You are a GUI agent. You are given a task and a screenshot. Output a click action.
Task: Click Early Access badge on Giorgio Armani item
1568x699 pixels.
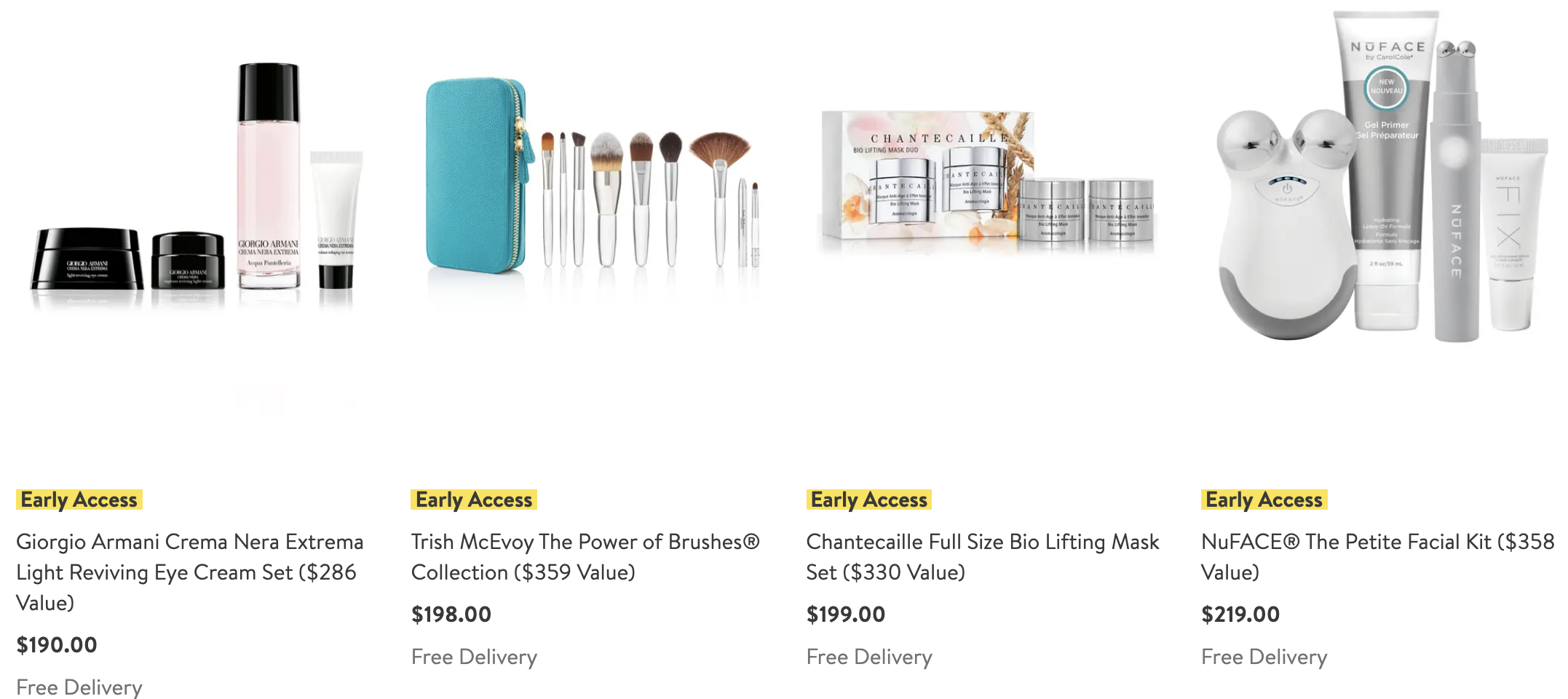79,499
